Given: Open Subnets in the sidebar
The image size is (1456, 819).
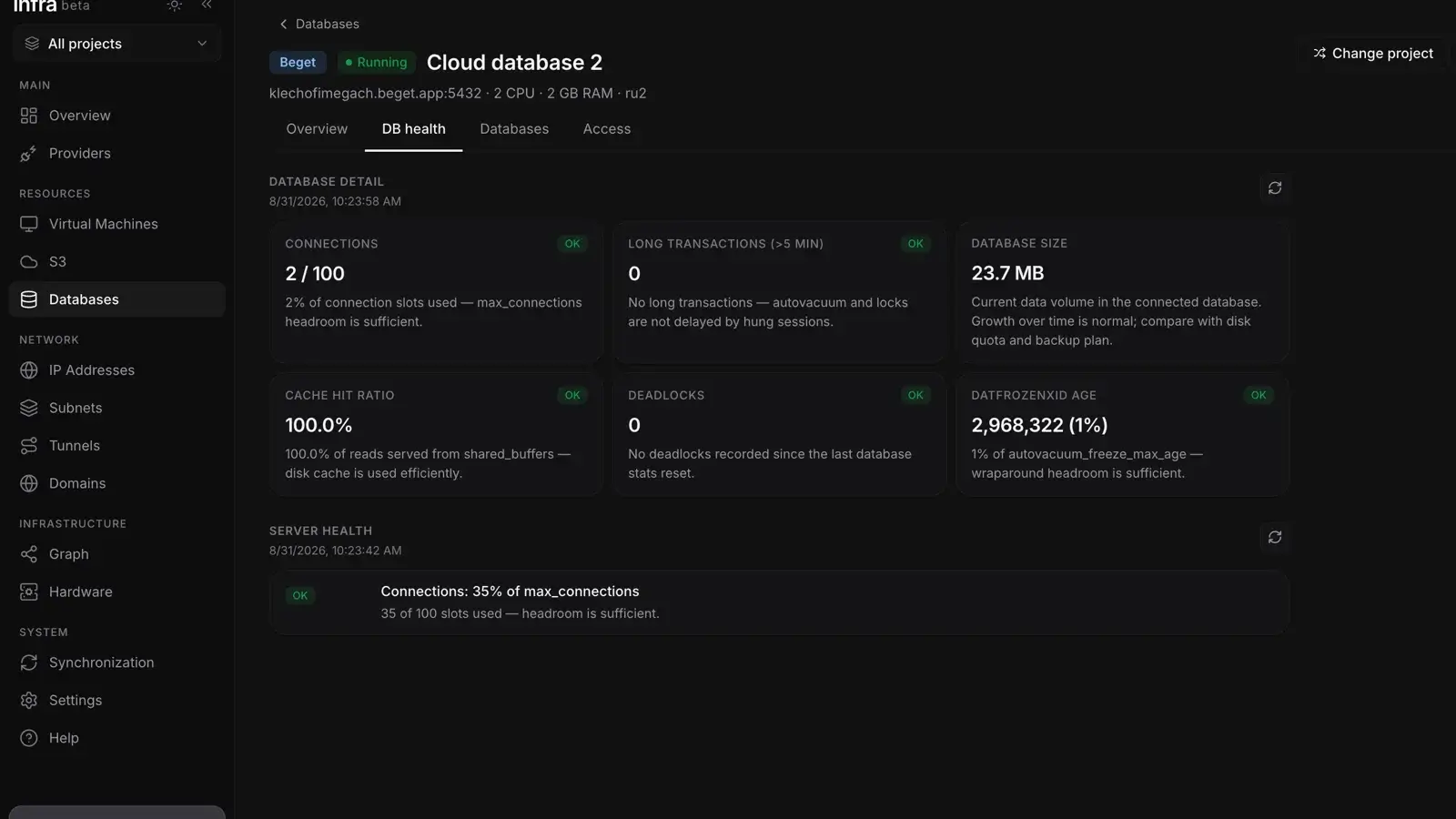Looking at the screenshot, I should coord(116,408).
